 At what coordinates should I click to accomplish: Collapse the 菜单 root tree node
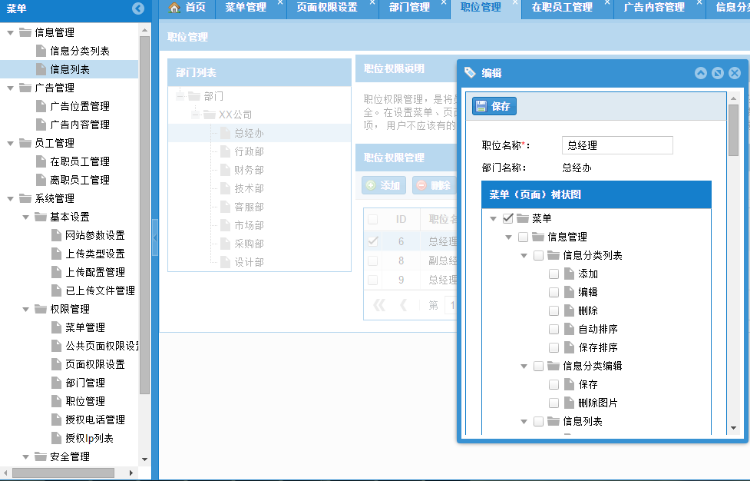[x=493, y=219]
